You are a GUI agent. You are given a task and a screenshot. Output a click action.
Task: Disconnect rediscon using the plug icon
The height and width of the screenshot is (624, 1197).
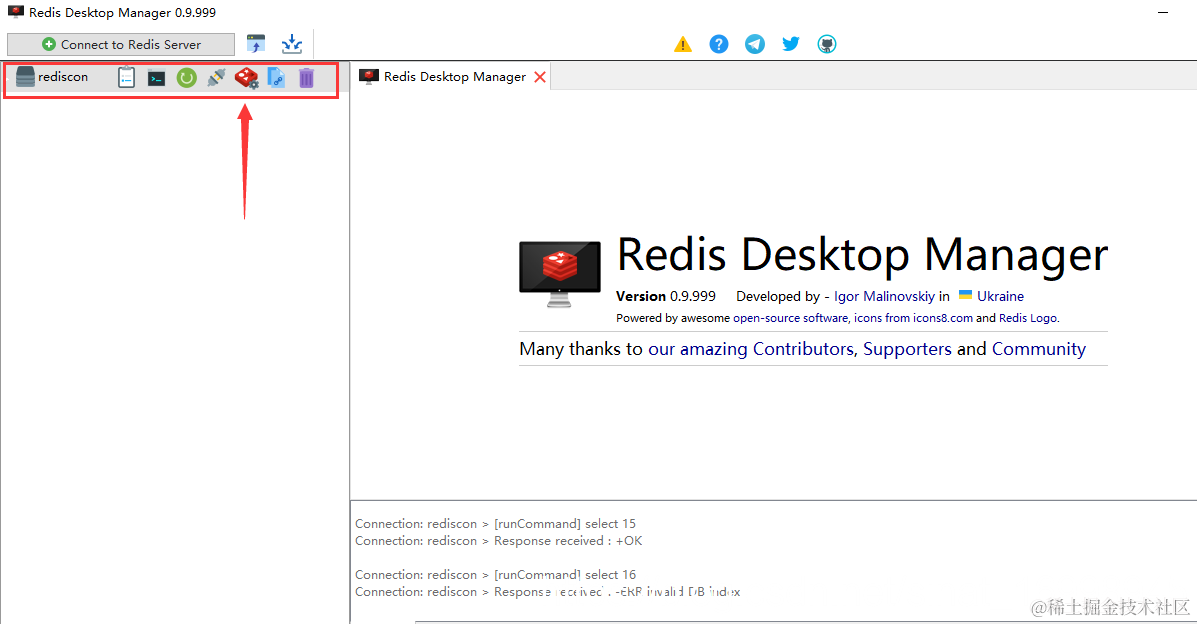click(216, 77)
